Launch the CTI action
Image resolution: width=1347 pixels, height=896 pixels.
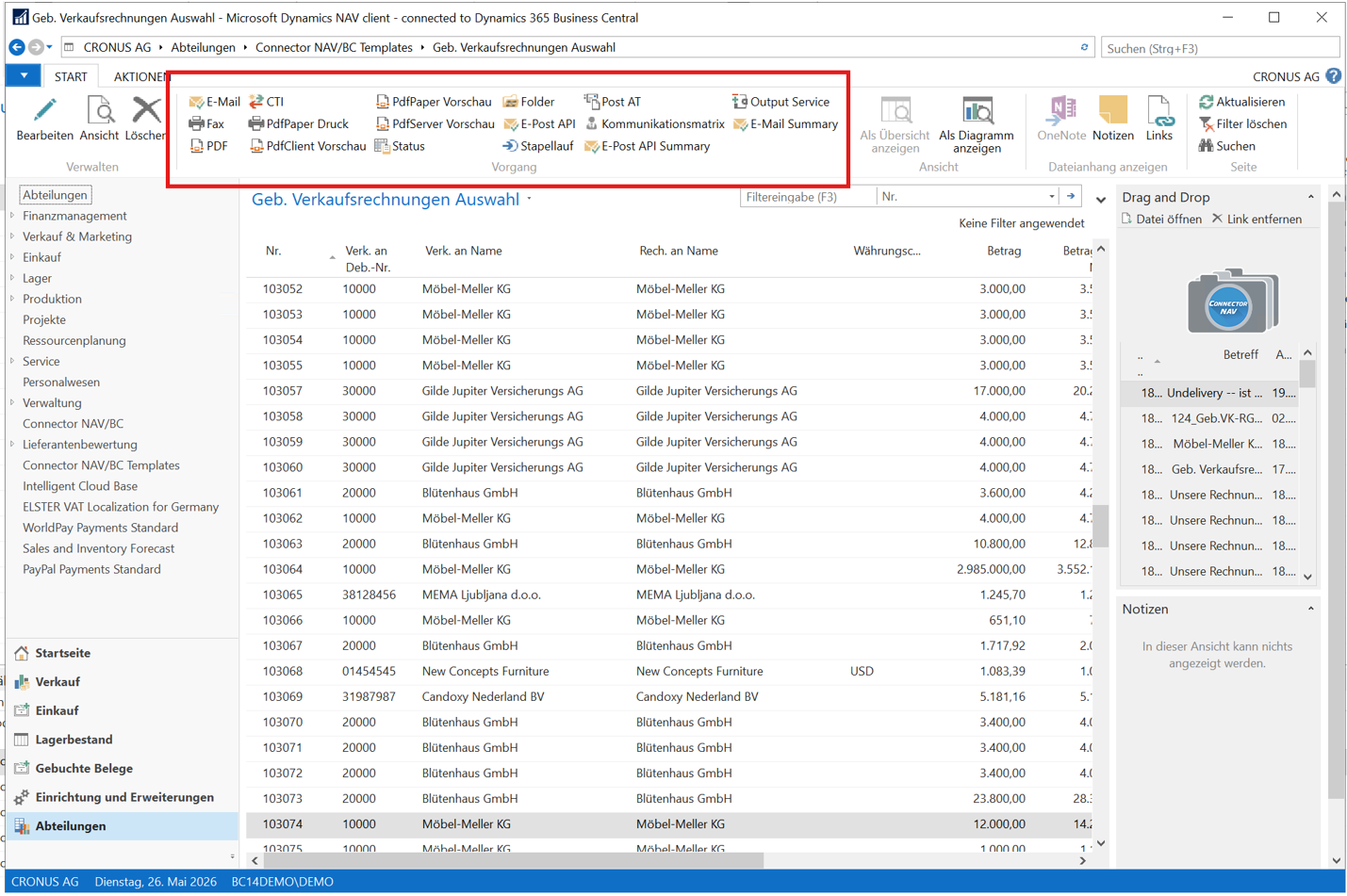coord(267,102)
